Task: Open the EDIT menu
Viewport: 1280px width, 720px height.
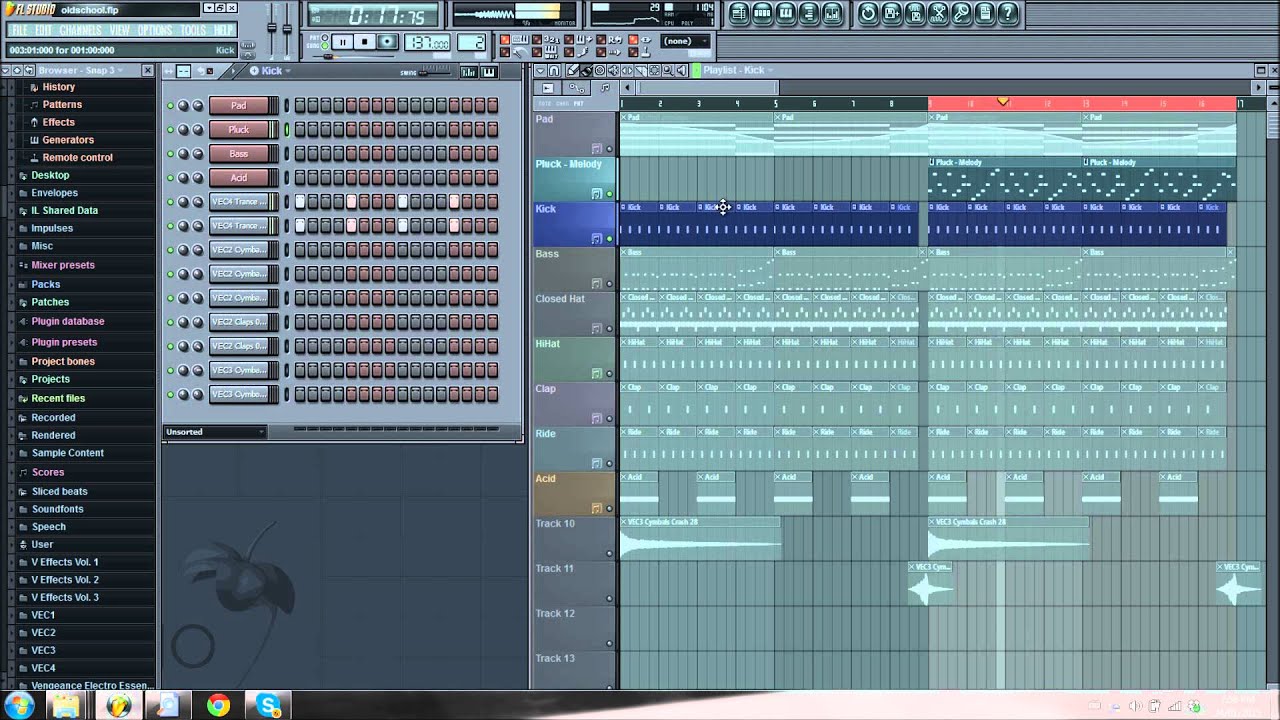Action: [43, 30]
